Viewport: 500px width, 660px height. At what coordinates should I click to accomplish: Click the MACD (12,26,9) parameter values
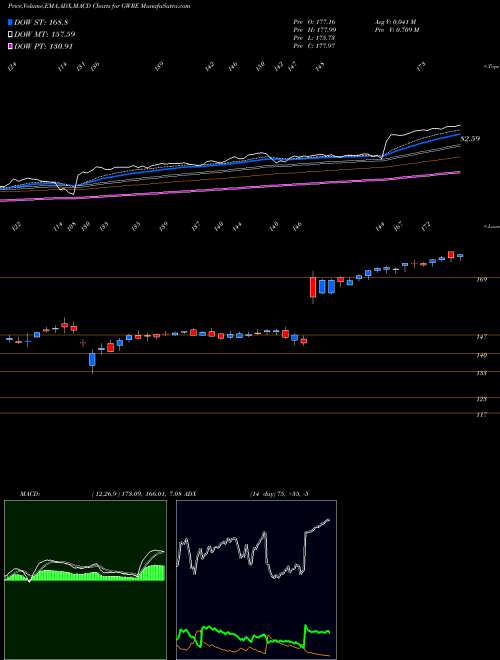click(140, 493)
